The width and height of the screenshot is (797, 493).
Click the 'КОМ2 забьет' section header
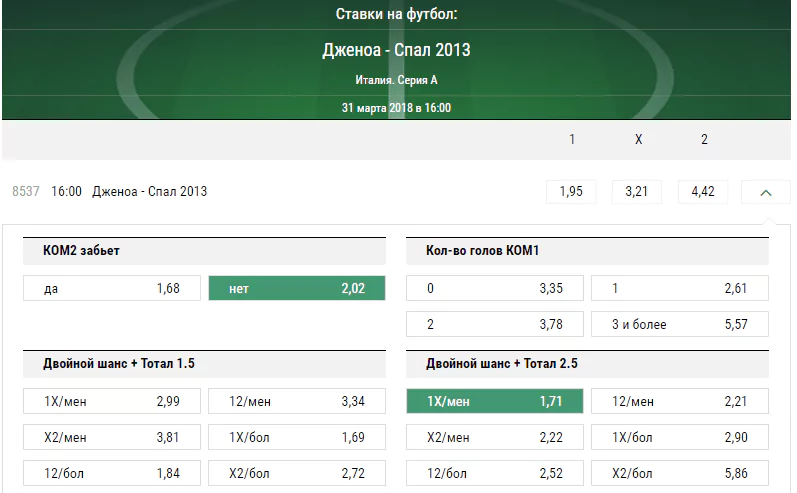tap(204, 251)
